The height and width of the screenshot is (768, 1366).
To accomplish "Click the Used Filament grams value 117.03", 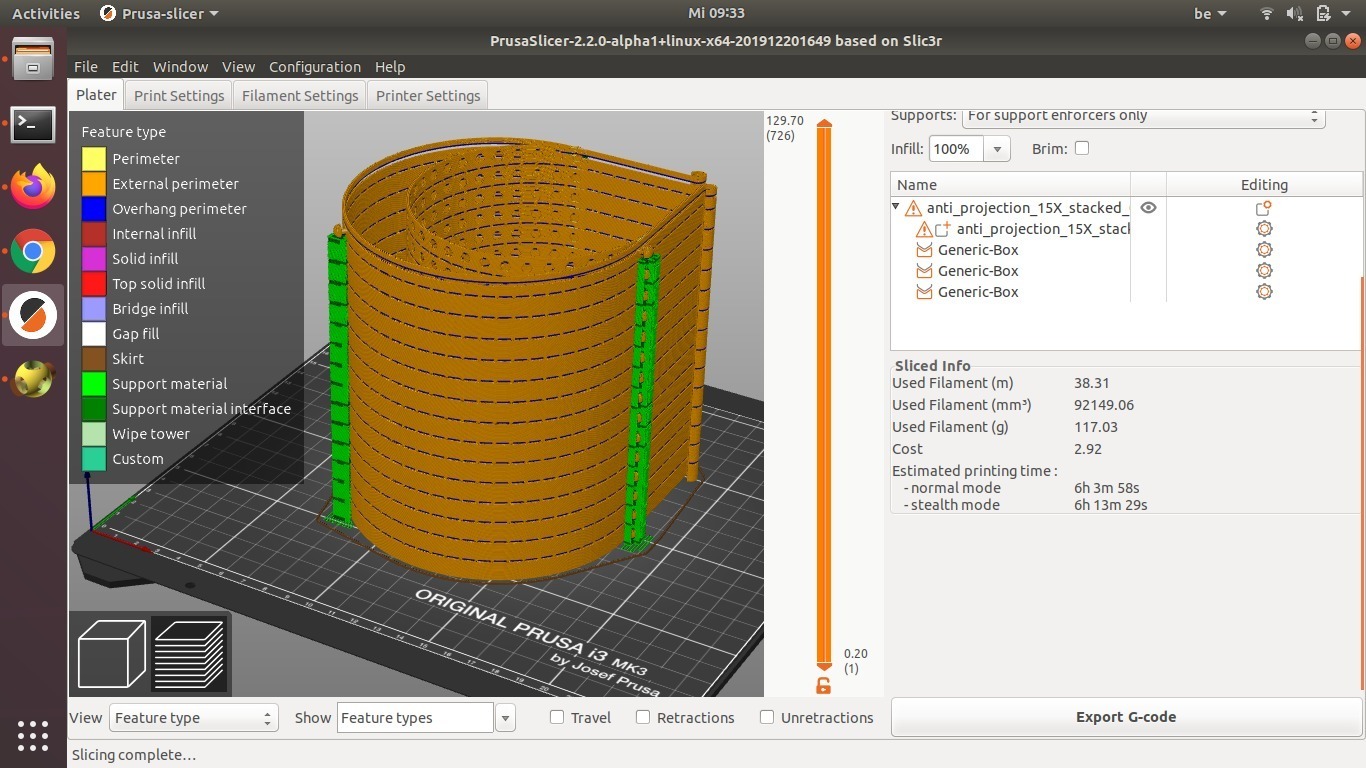I will [x=1096, y=427].
